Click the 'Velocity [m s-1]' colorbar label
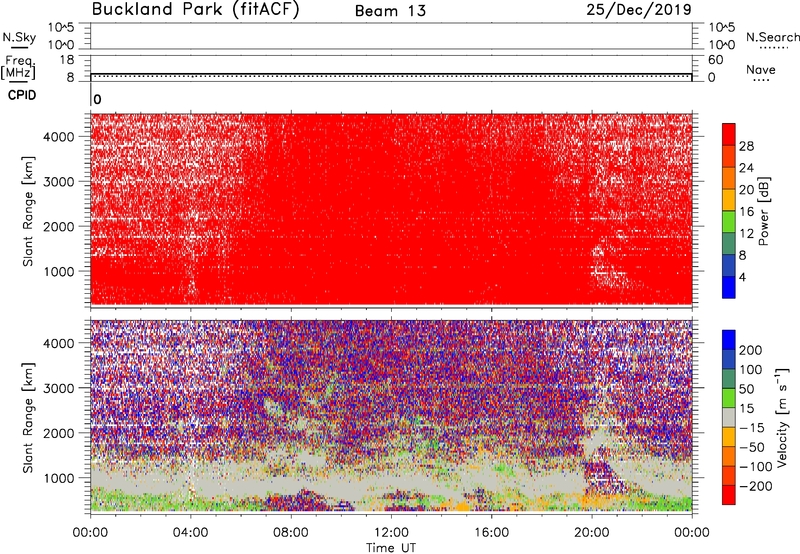Viewport: 800px width, 554px height. [x=782, y=417]
